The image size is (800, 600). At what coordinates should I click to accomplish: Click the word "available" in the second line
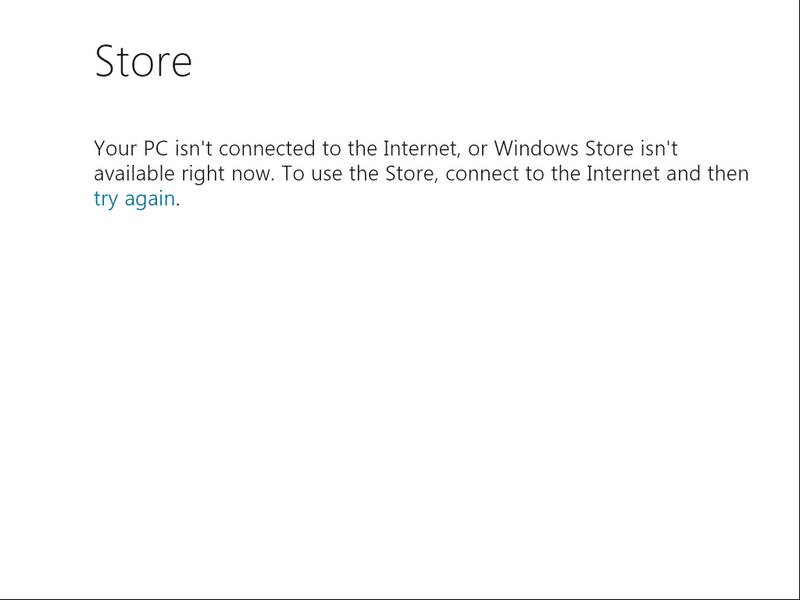point(135,174)
